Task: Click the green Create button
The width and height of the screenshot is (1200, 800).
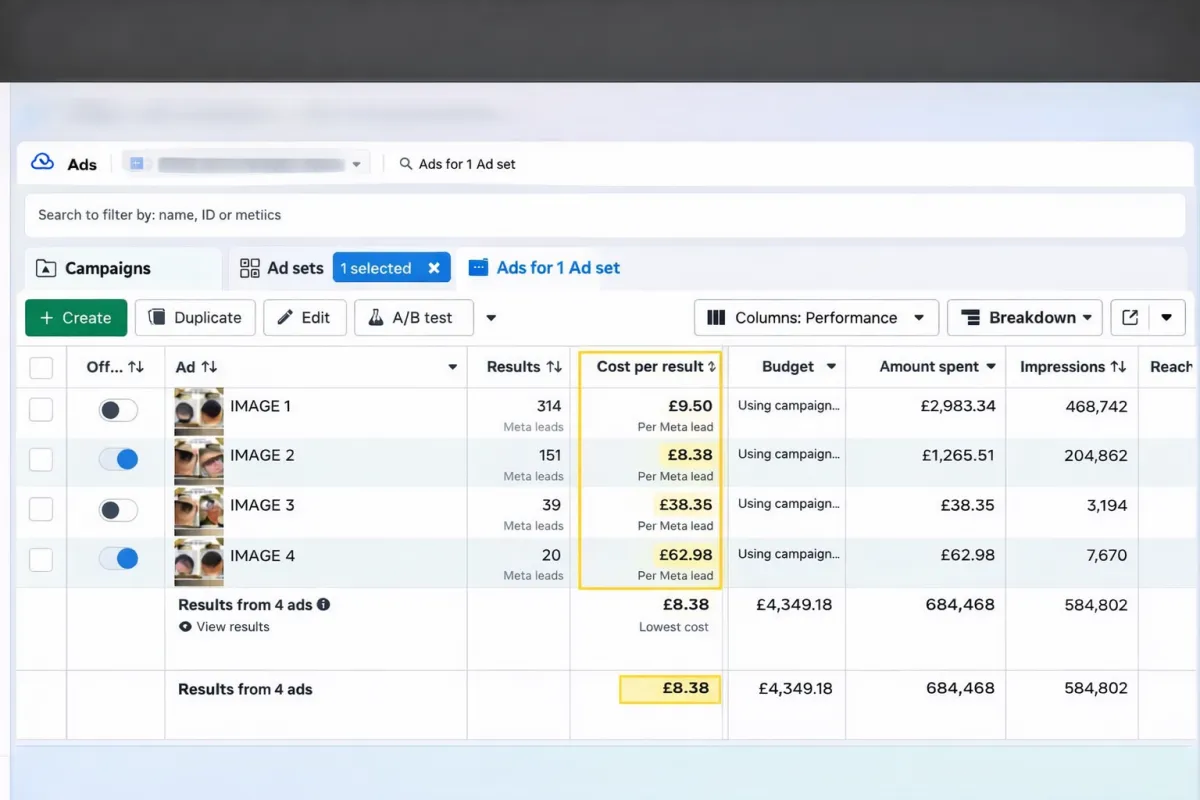Action: tap(76, 318)
